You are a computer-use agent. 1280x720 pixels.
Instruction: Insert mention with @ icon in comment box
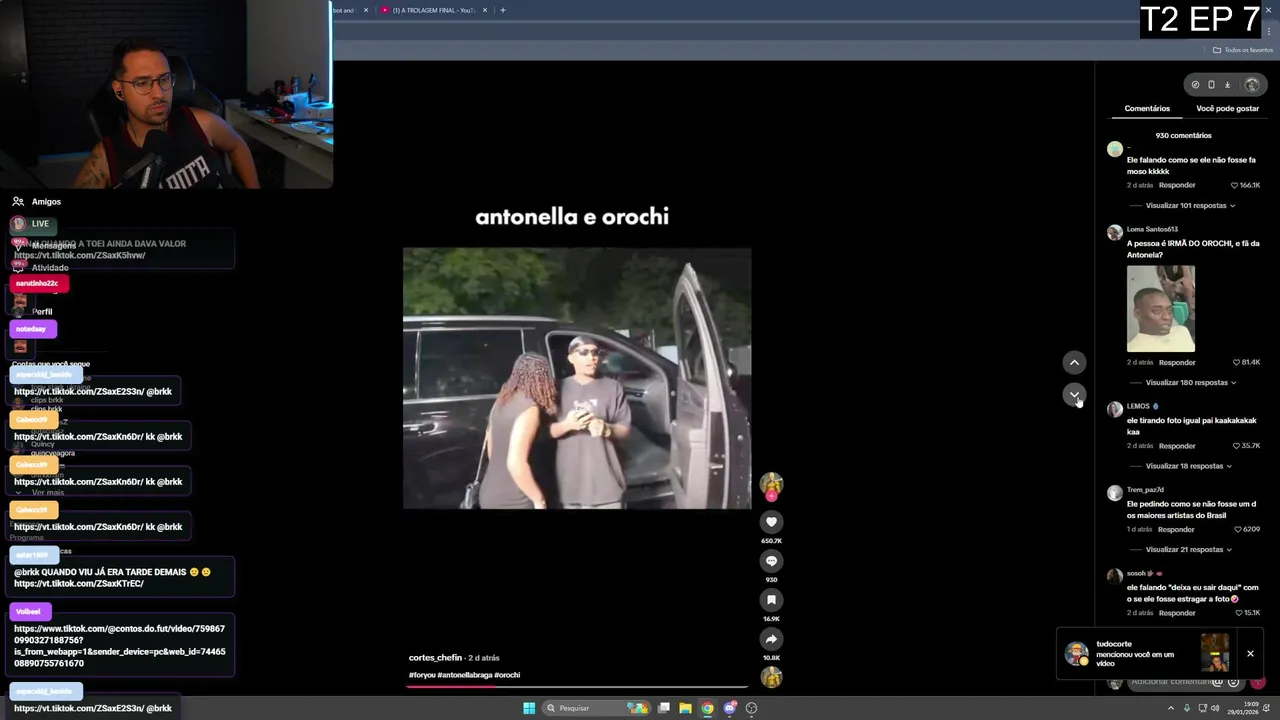coord(1217,682)
